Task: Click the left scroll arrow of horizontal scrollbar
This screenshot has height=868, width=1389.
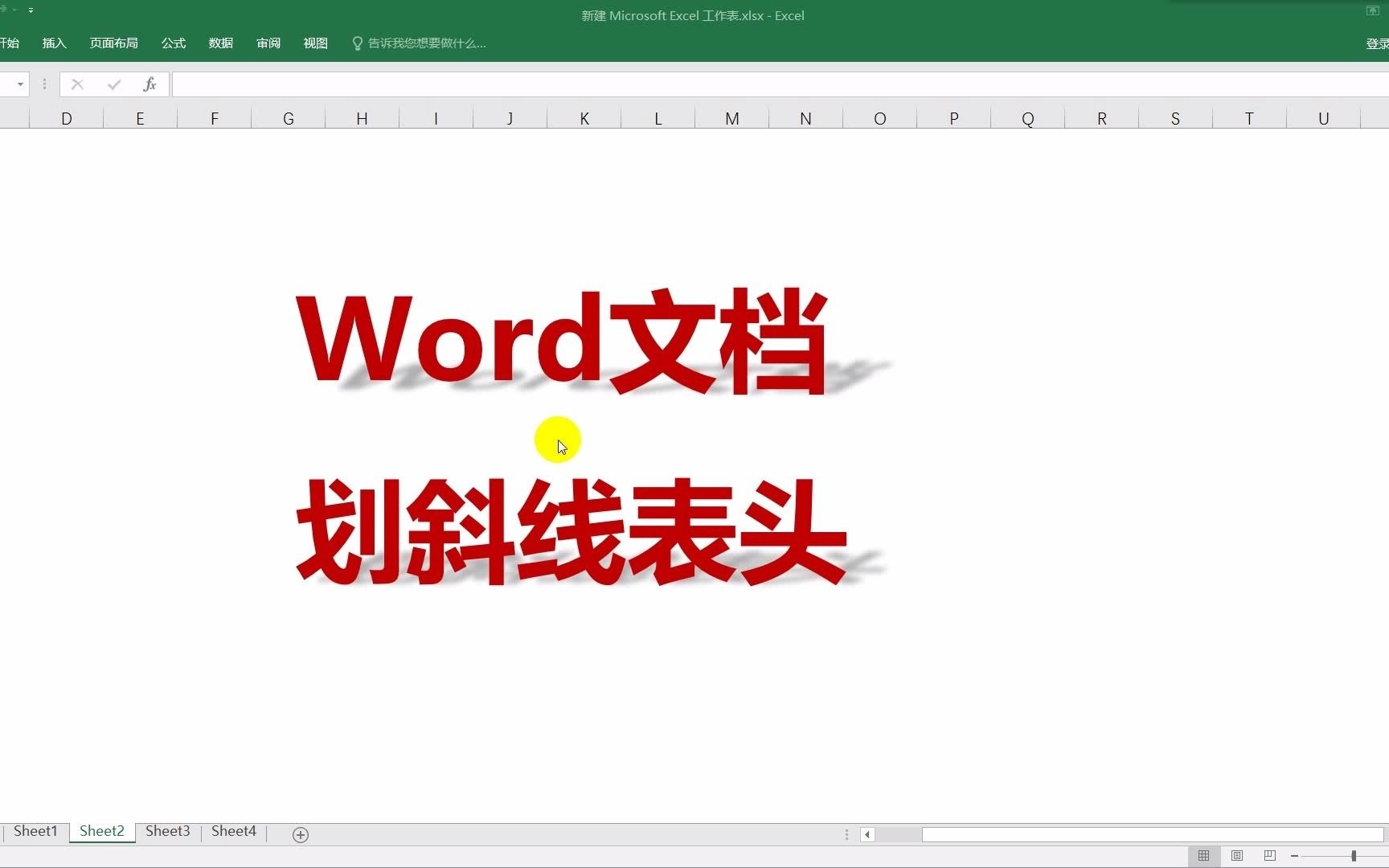Action: 867,835
